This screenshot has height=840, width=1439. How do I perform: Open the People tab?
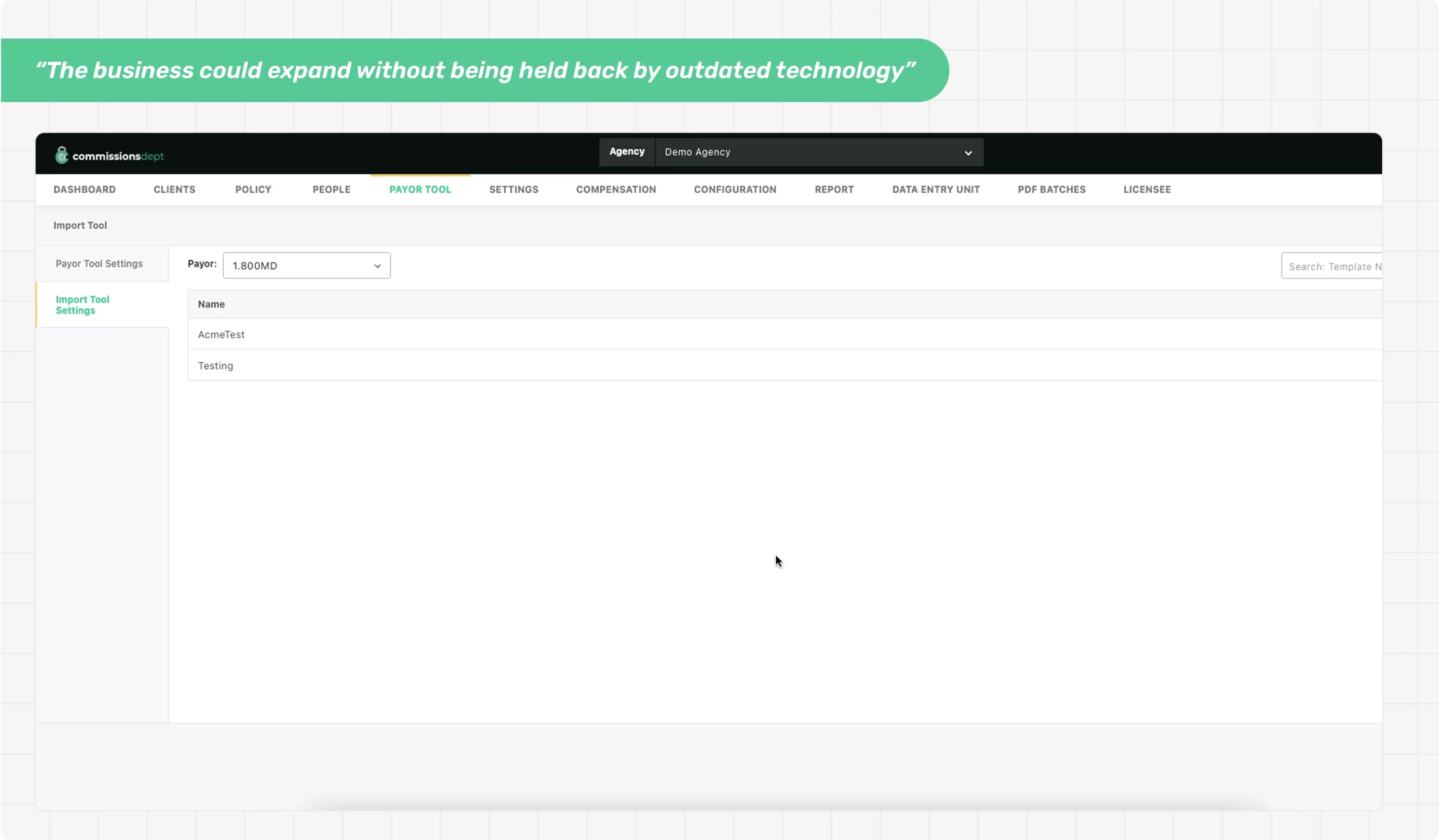[x=331, y=189]
